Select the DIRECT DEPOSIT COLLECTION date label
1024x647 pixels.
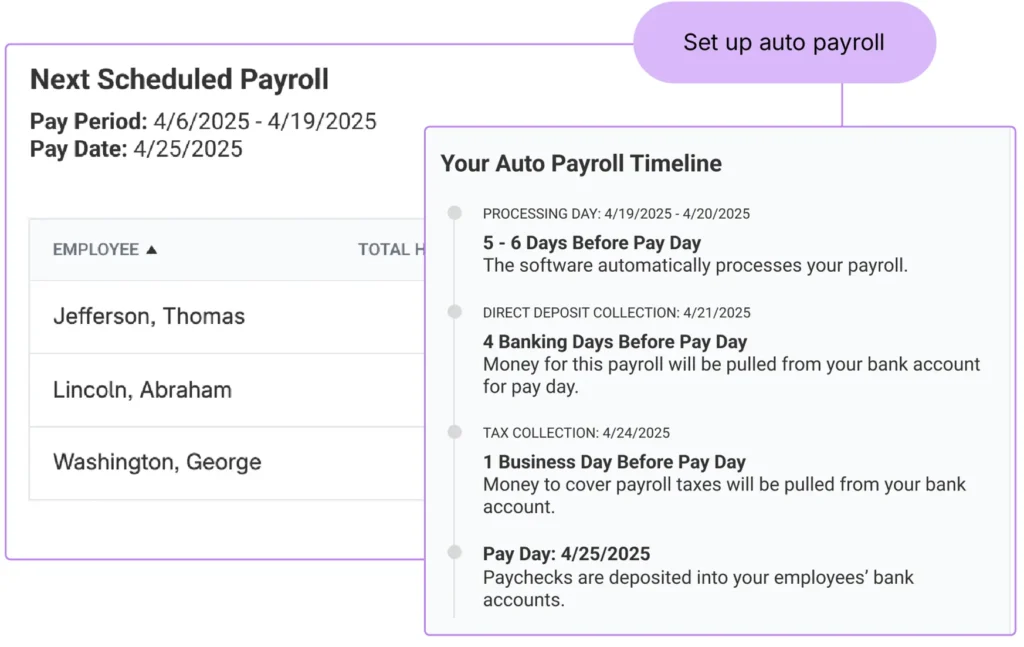click(616, 313)
